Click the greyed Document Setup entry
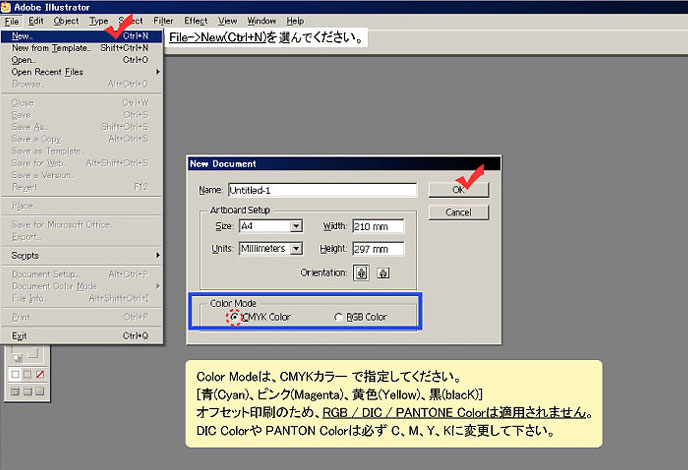Viewport: 688px width, 470px height. 82,274
